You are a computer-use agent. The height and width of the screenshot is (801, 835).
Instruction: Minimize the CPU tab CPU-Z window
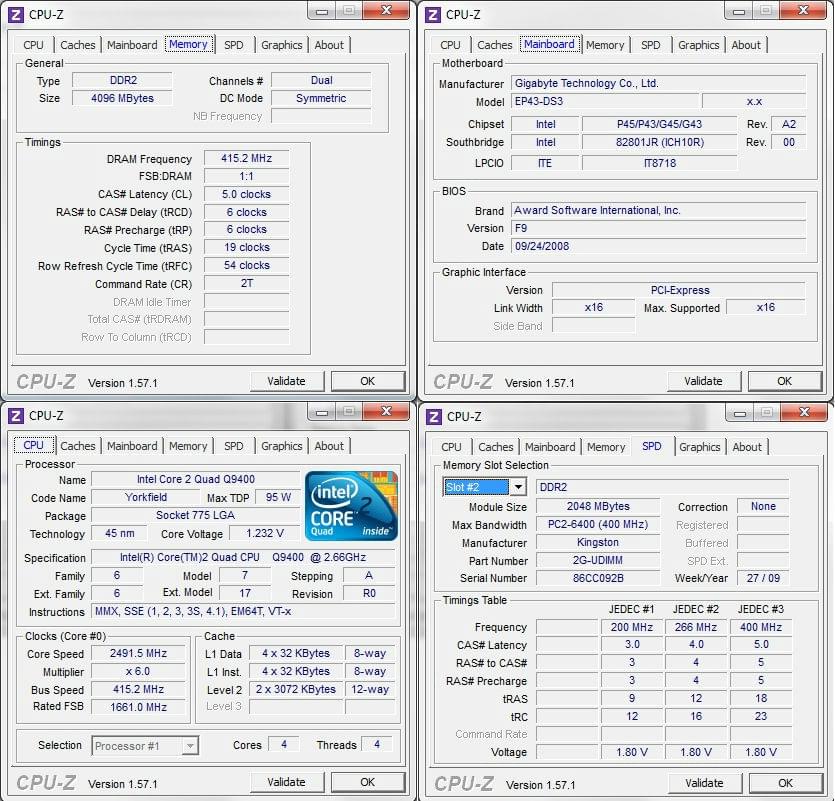(322, 412)
